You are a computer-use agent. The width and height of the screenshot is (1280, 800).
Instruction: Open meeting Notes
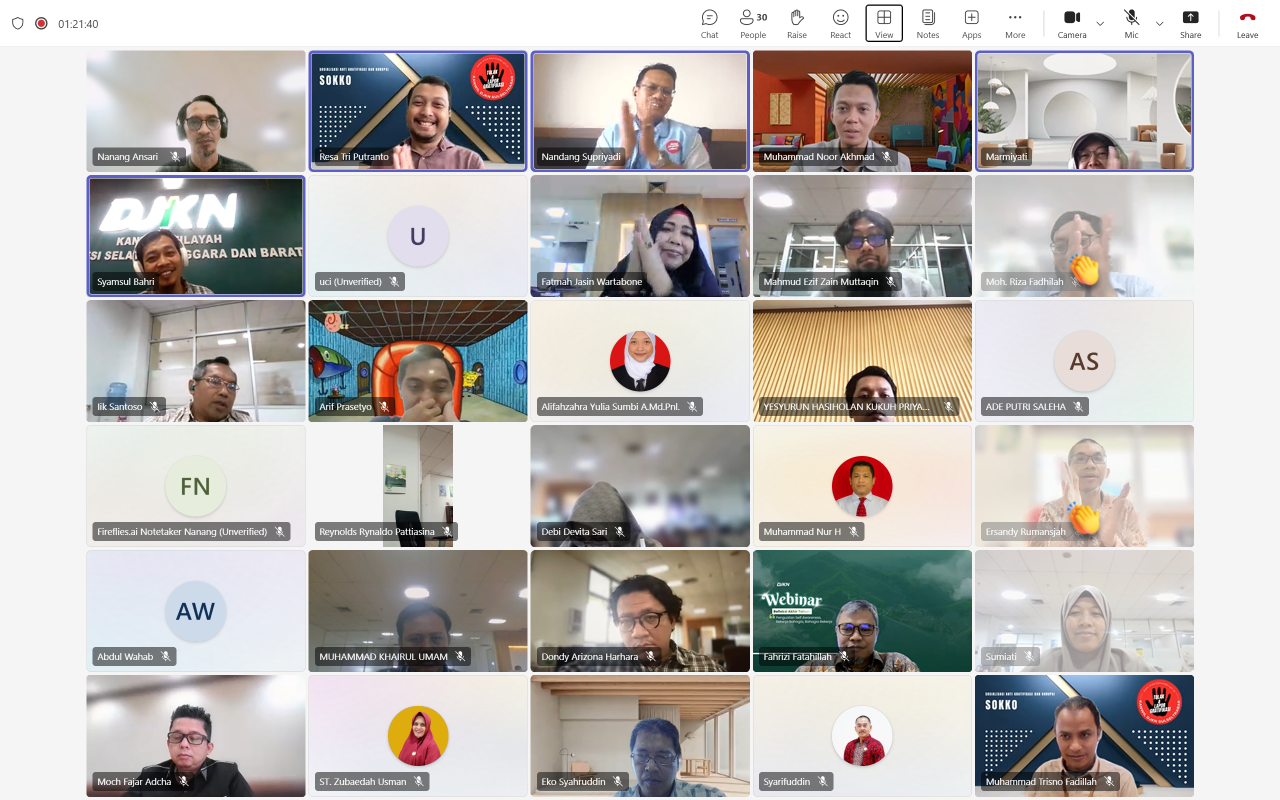928,23
